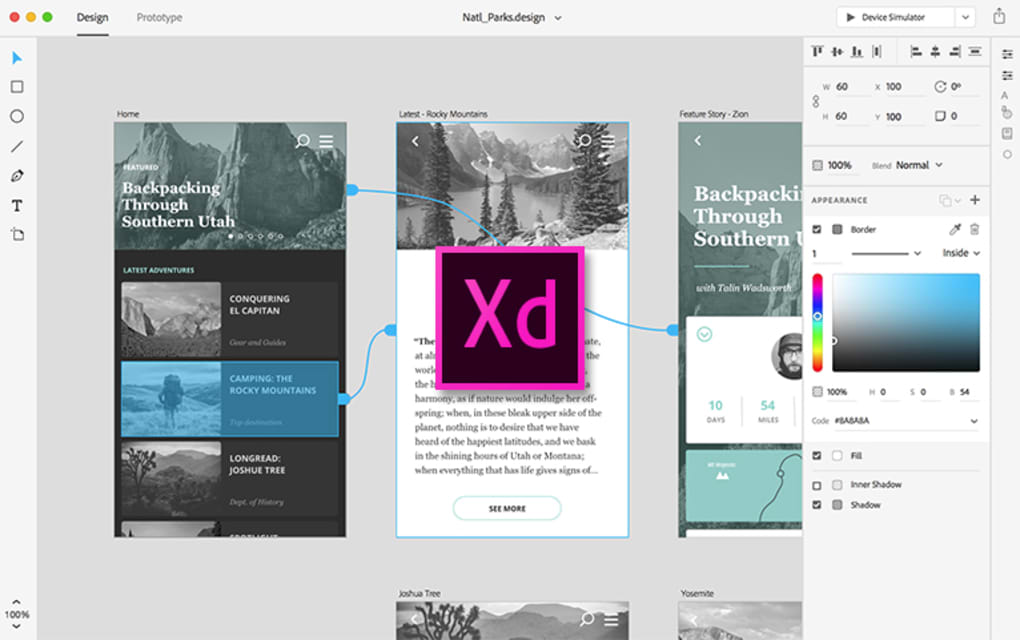The image size is (1020, 640).
Task: Click the eyedropper next to Border
Action: [x=955, y=229]
